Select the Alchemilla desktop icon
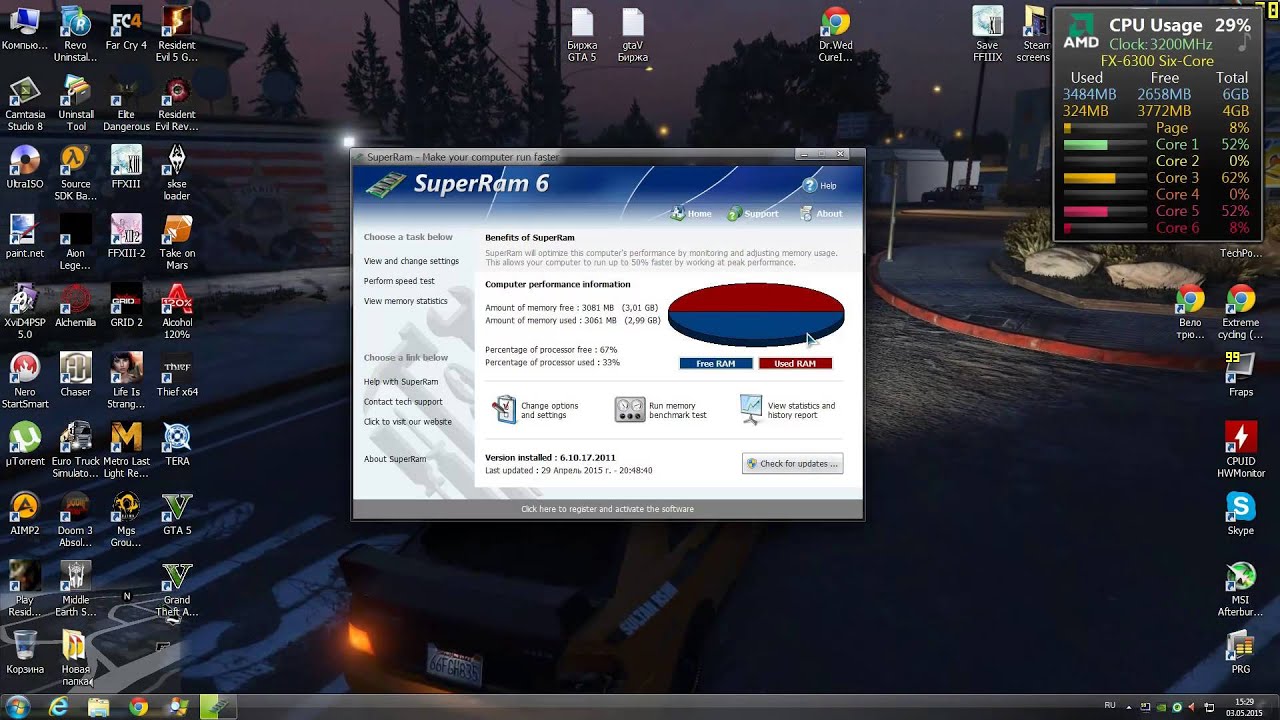Image resolution: width=1280 pixels, height=720 pixels. point(76,305)
